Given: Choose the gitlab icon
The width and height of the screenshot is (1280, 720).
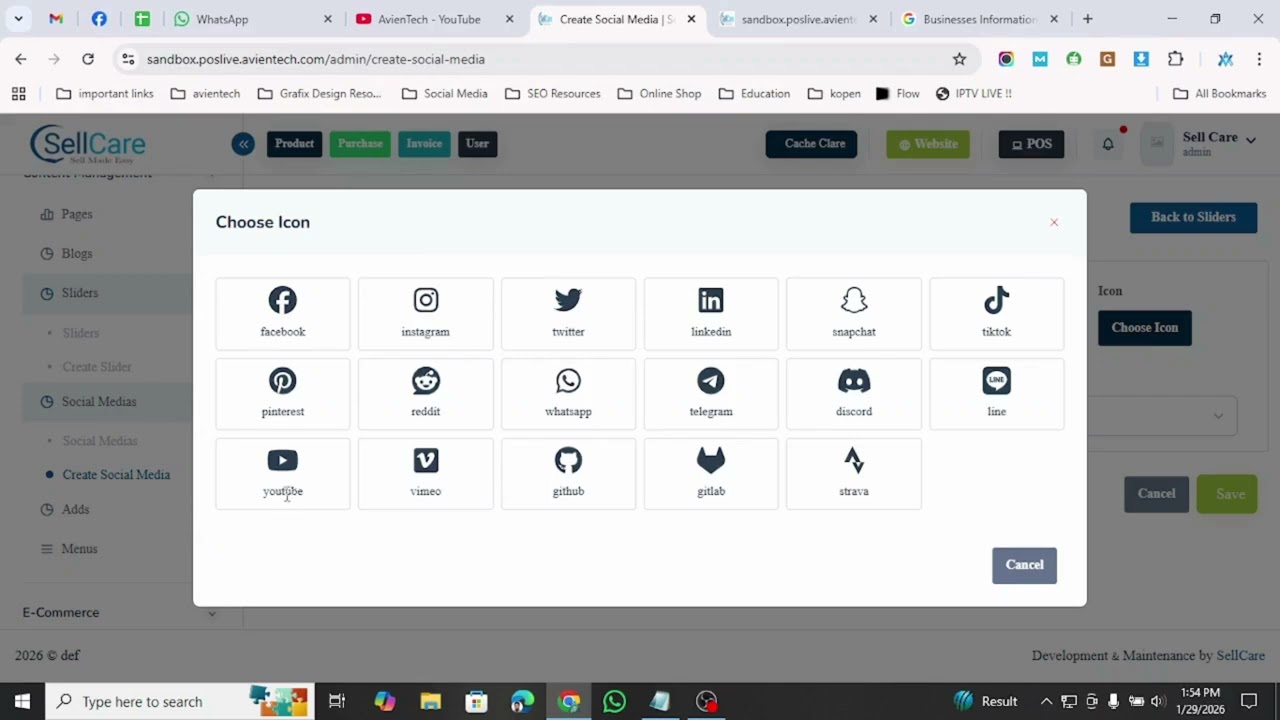Looking at the screenshot, I should point(711,474).
